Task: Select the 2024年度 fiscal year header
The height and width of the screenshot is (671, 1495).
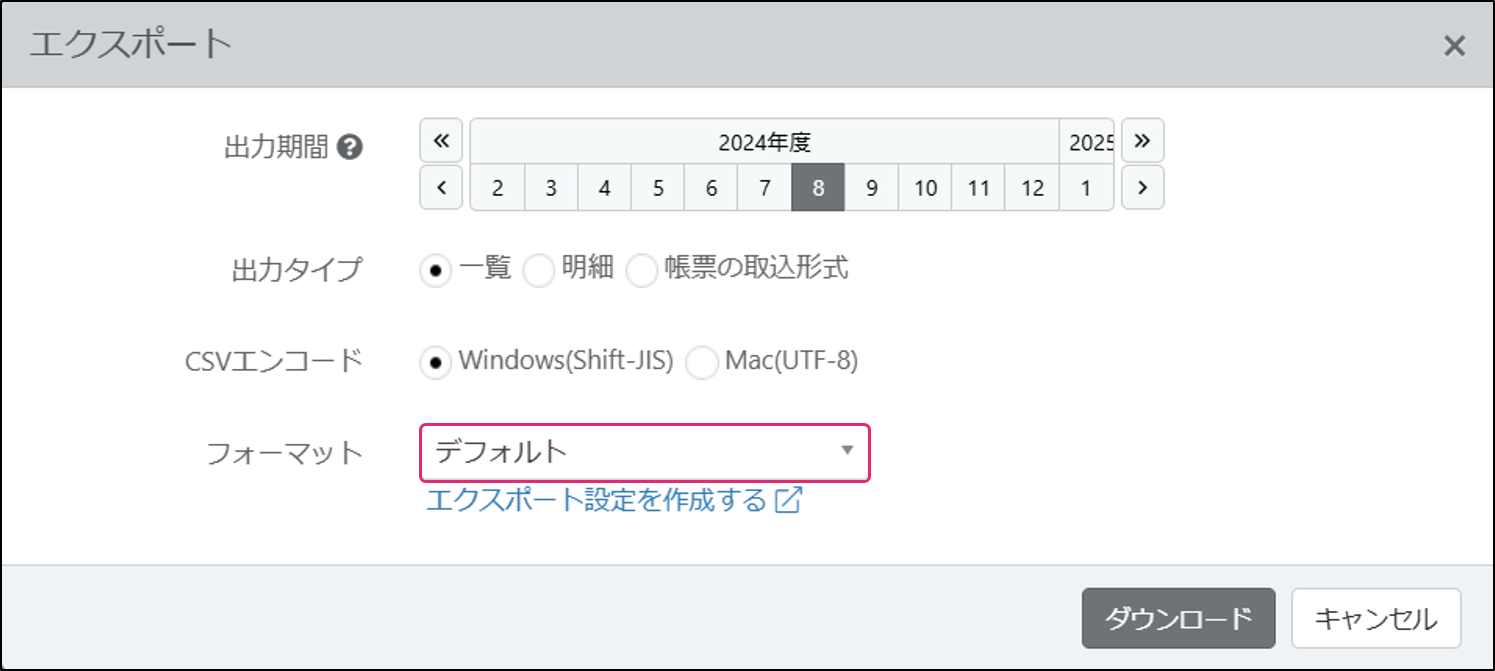Action: 764,142
